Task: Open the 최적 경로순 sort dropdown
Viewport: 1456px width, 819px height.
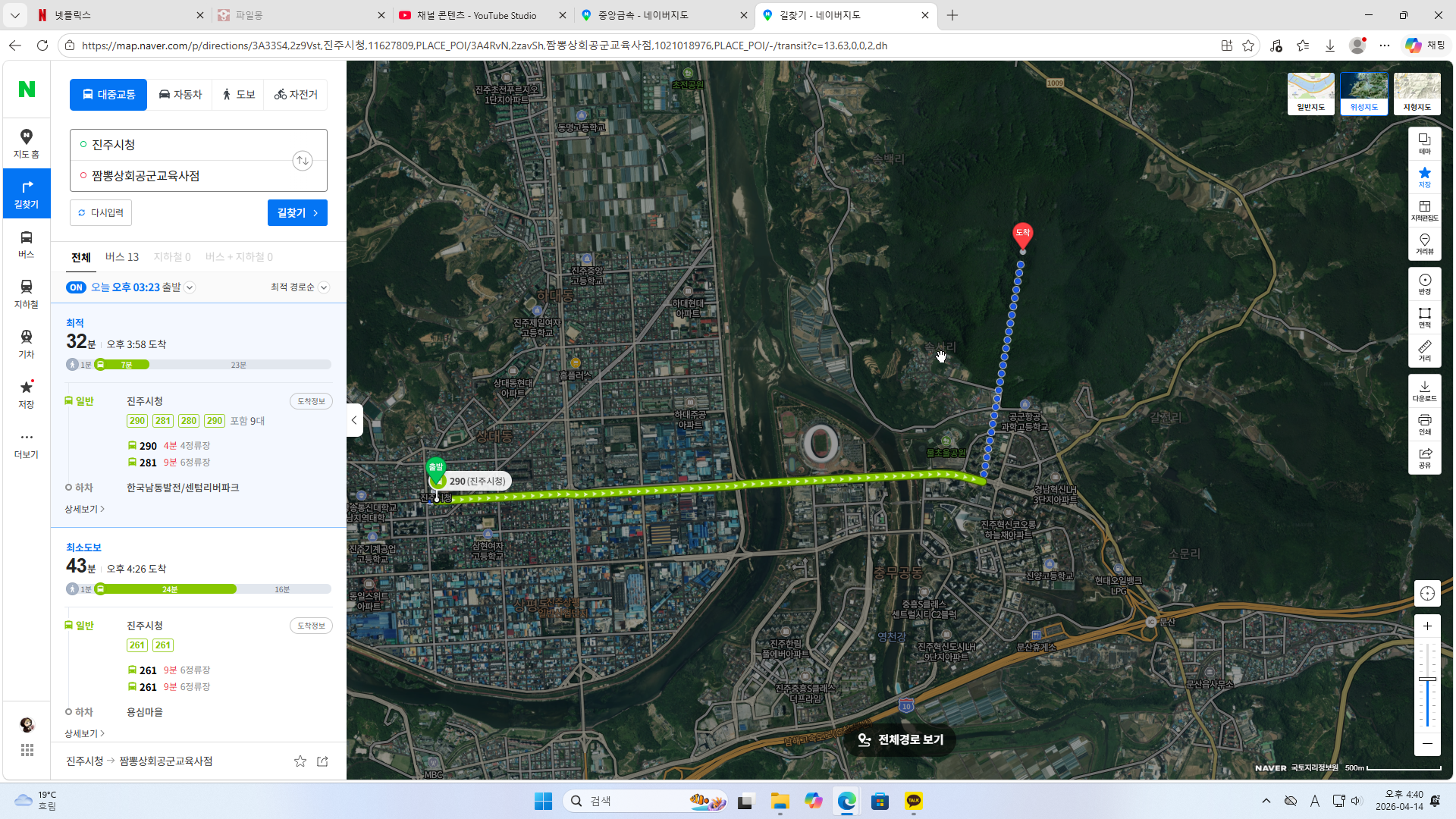Action: (300, 287)
